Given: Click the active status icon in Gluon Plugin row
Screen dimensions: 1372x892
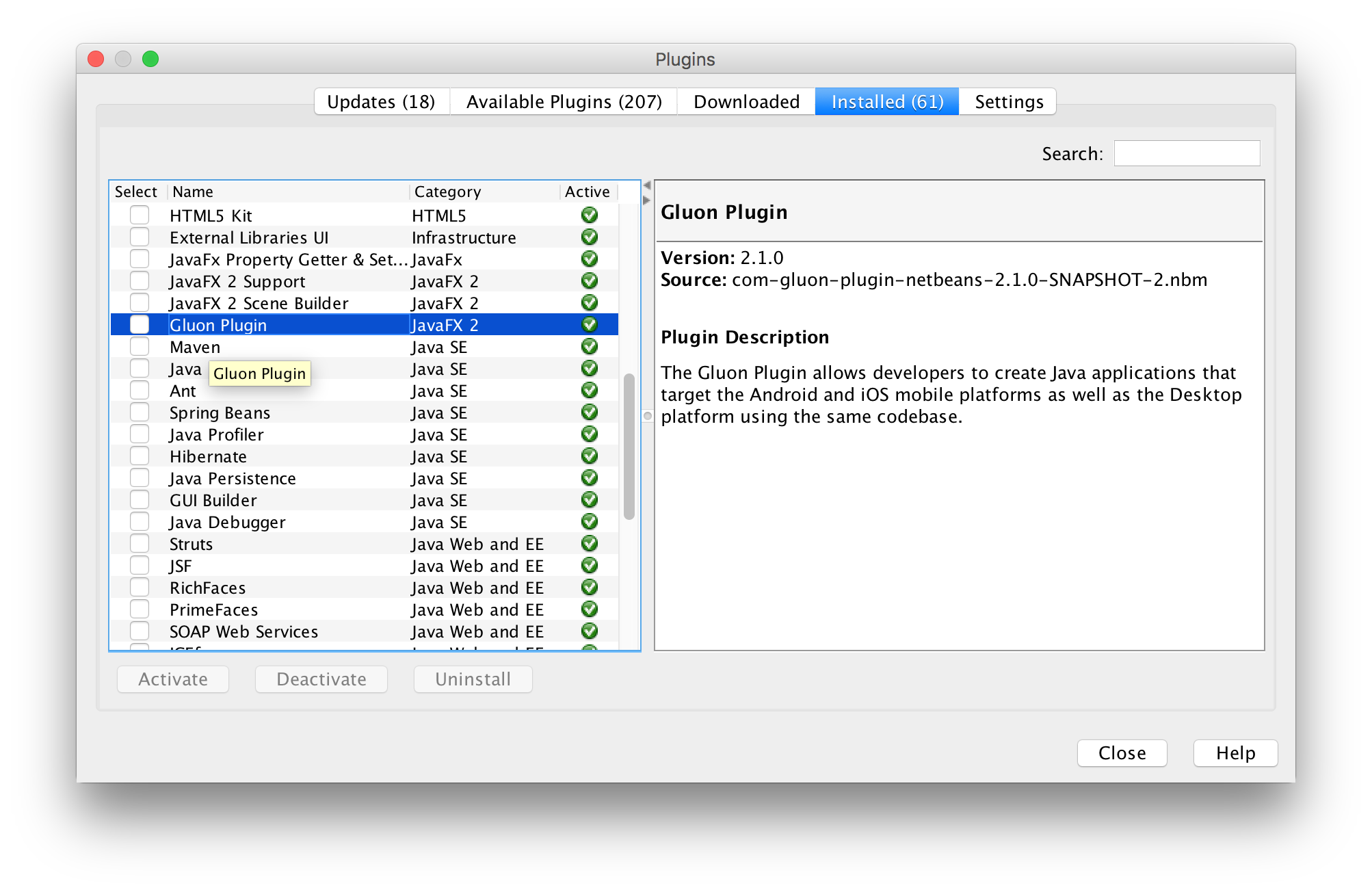Looking at the screenshot, I should click(x=589, y=325).
